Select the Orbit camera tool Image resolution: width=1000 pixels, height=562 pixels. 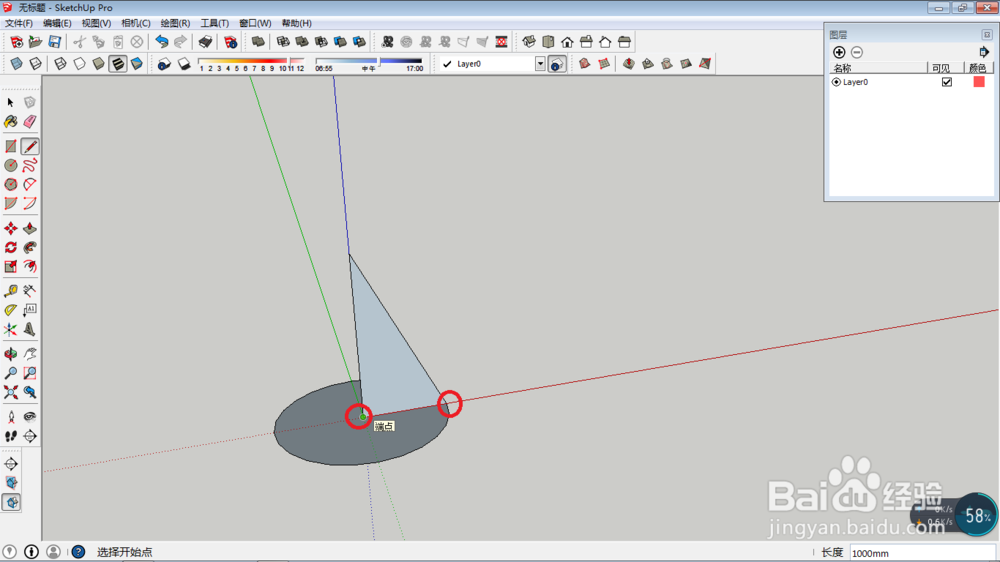[x=10, y=354]
